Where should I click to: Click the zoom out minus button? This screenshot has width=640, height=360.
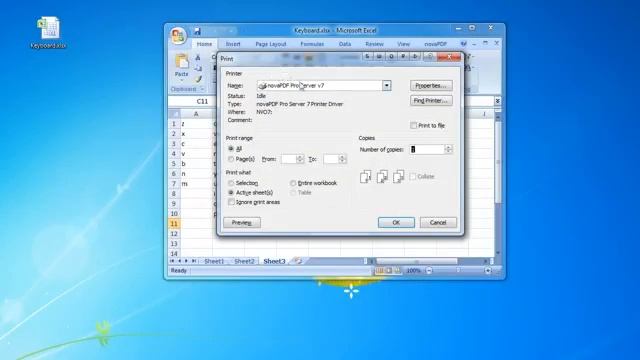(x=429, y=271)
